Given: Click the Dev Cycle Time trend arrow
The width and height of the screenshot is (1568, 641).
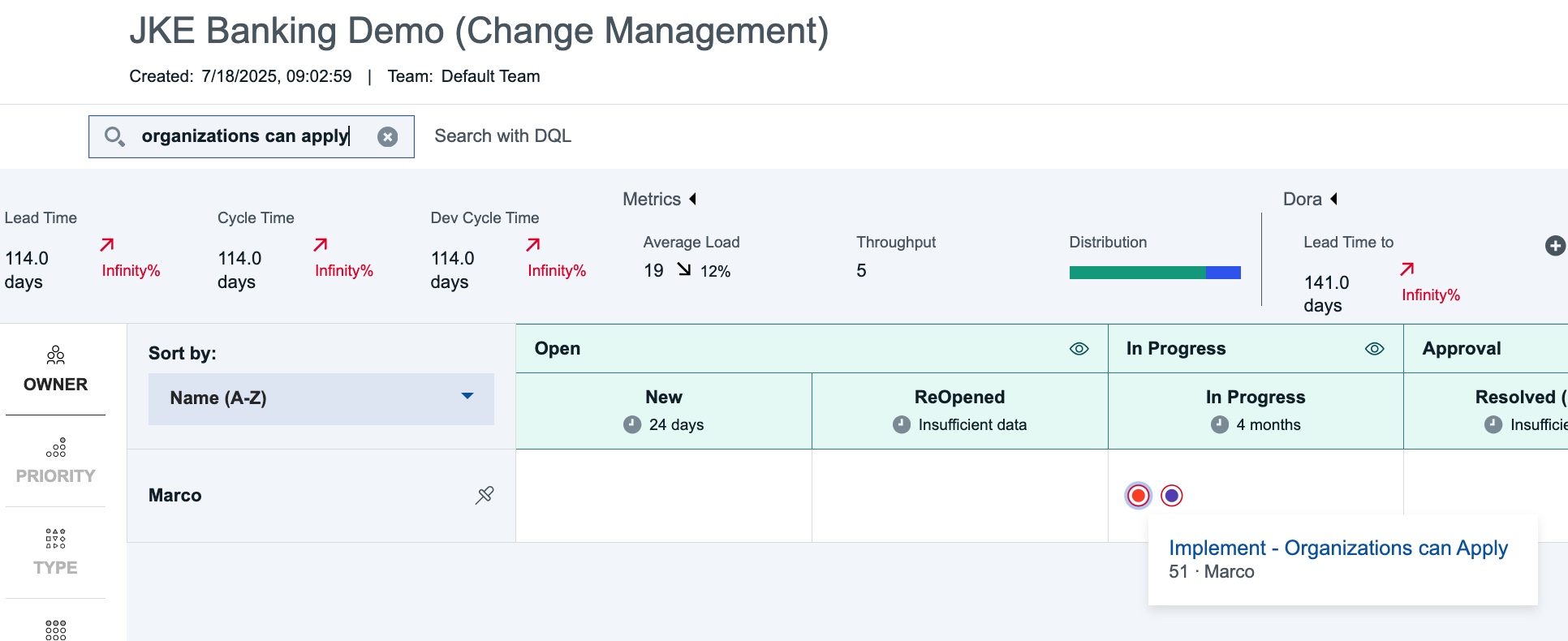Looking at the screenshot, I should coord(533,244).
